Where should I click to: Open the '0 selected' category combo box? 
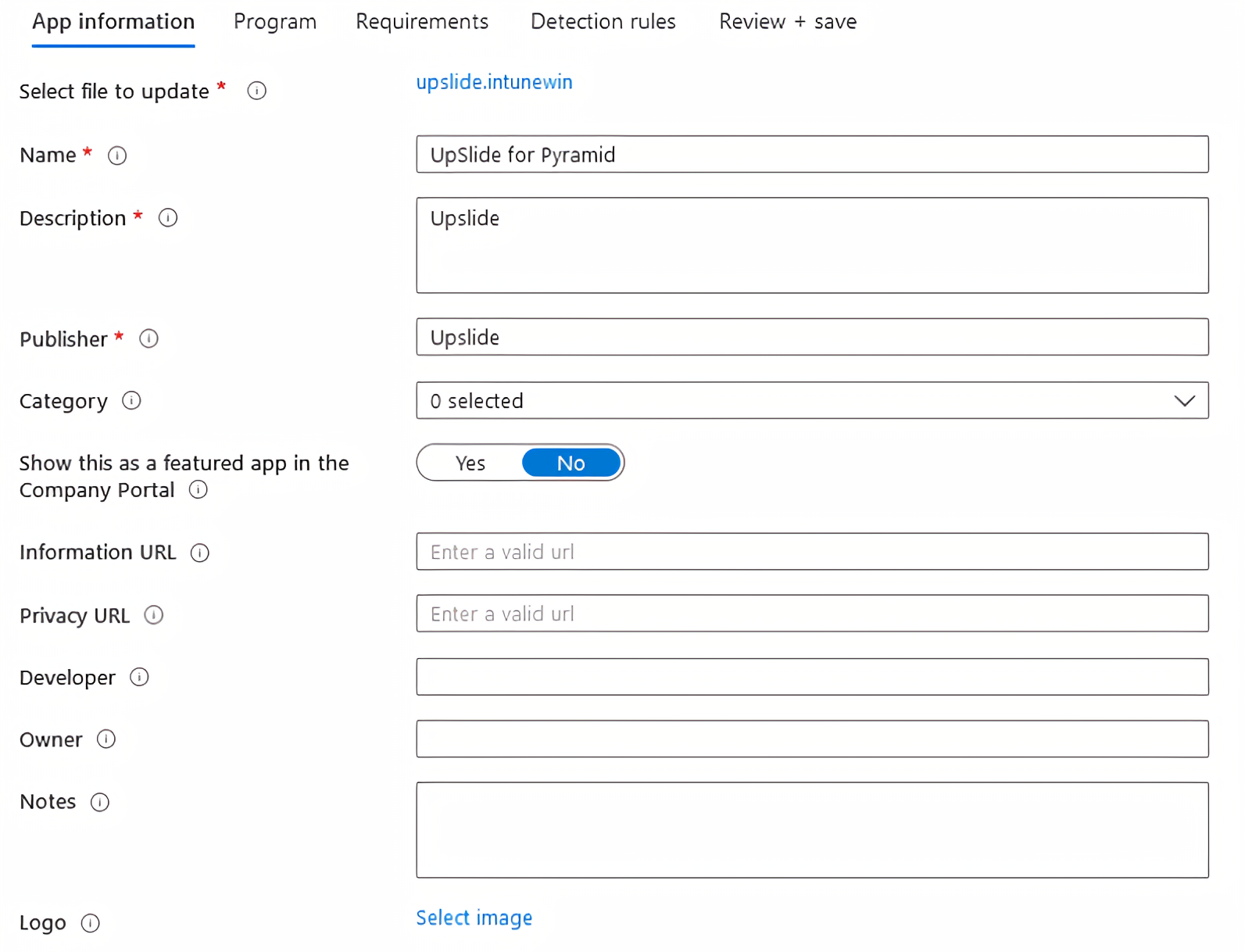coord(812,400)
